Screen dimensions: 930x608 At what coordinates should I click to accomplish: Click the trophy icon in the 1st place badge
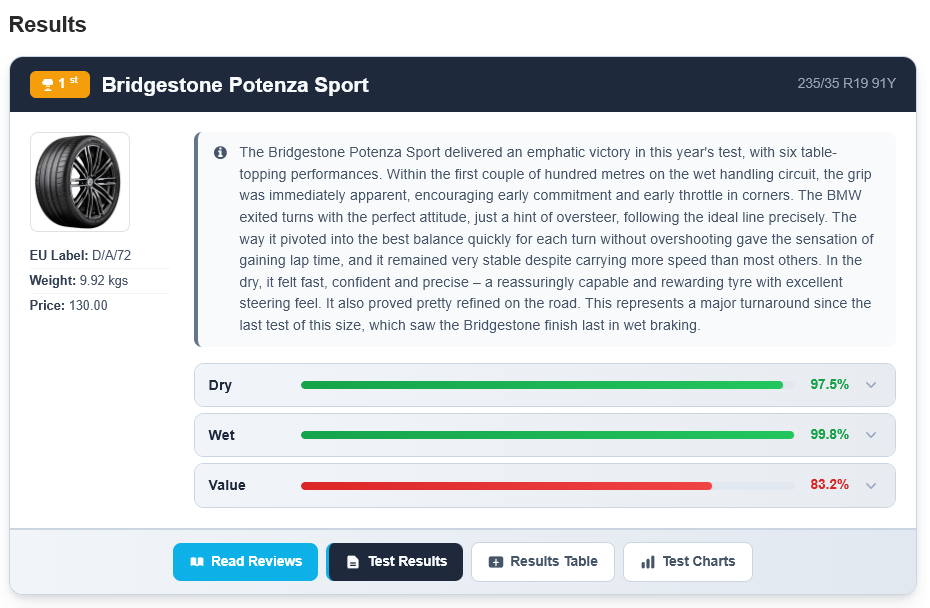[47, 85]
